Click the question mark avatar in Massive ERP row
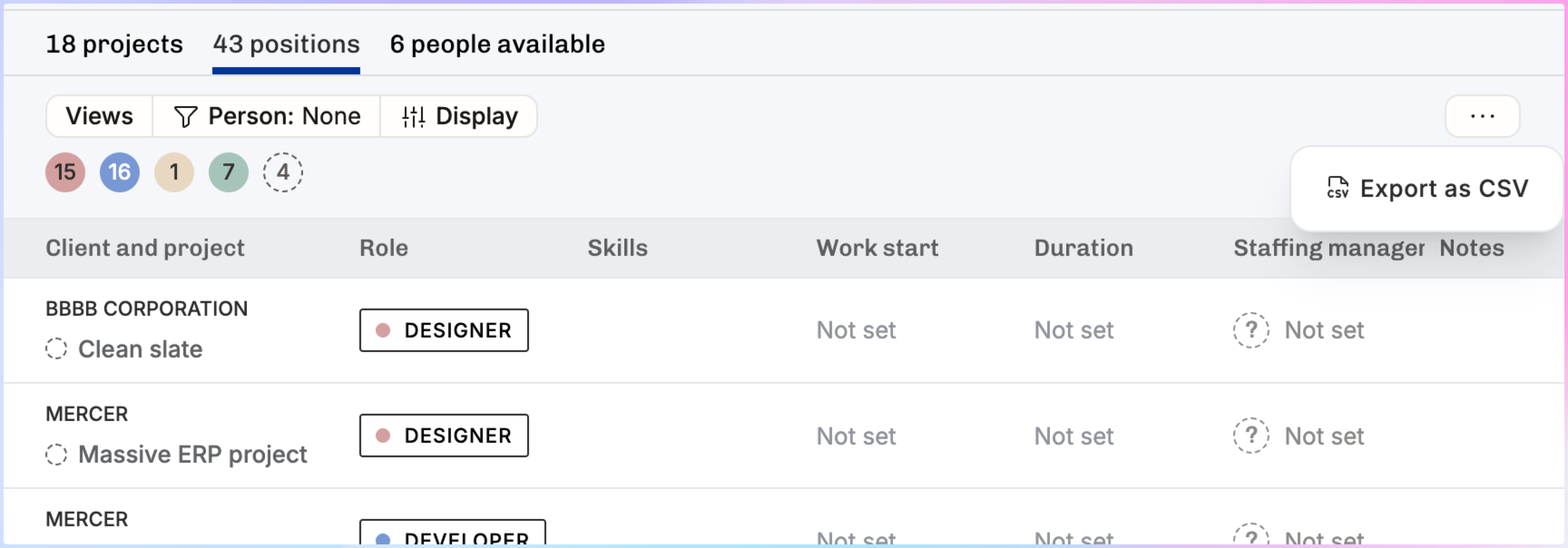Image resolution: width=1568 pixels, height=548 pixels. click(1251, 435)
